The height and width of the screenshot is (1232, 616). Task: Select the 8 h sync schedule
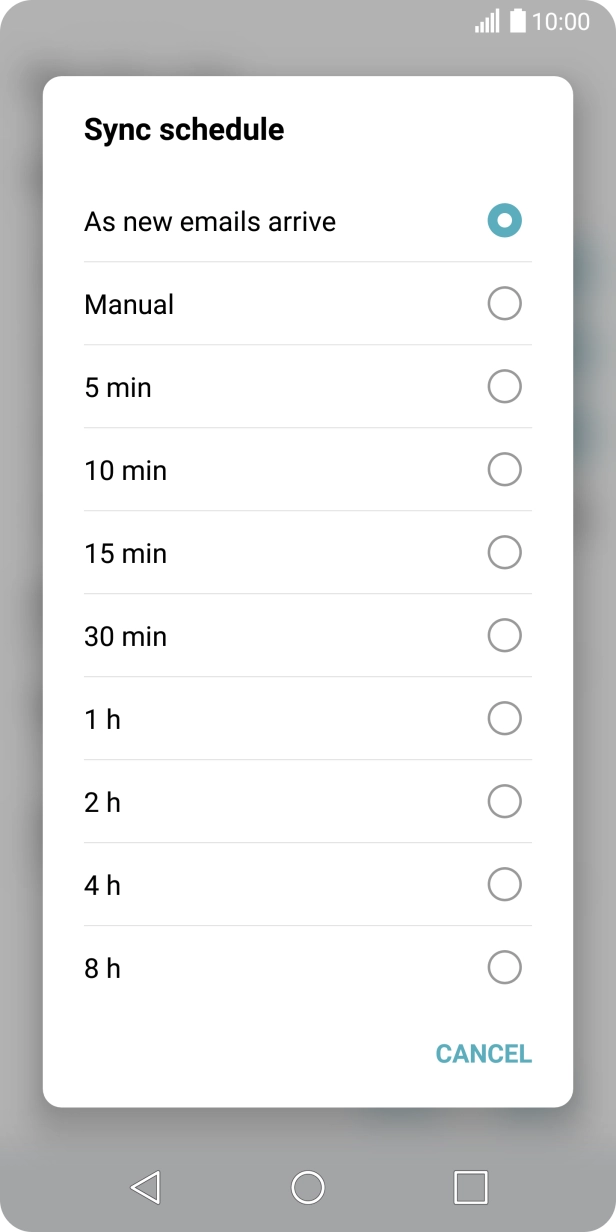tap(504, 967)
